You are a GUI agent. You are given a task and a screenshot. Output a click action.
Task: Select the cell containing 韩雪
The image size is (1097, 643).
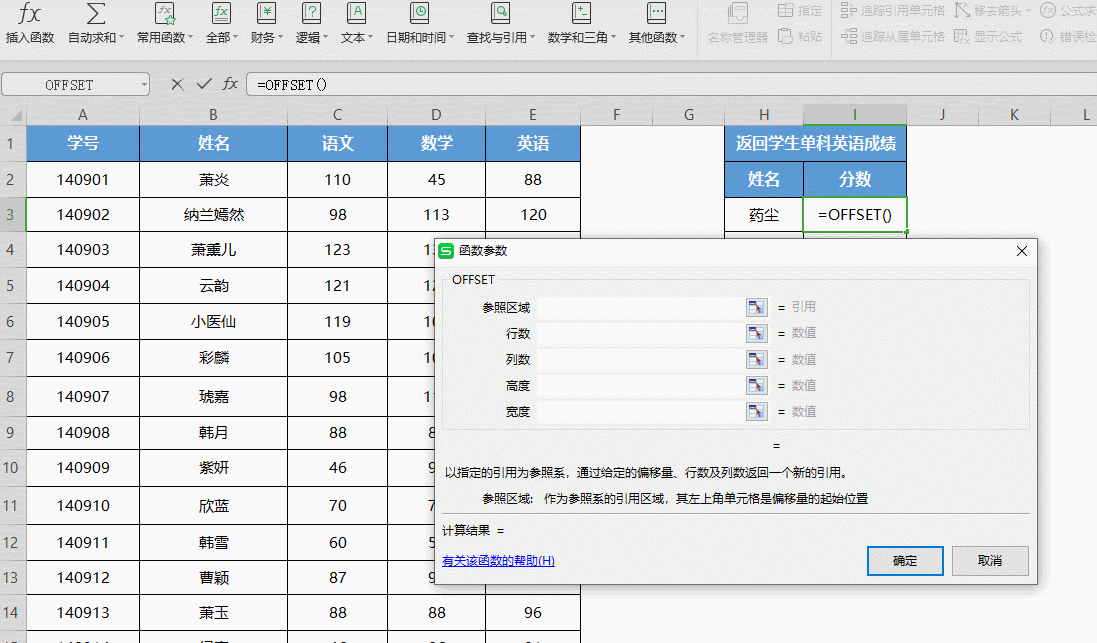[x=213, y=542]
